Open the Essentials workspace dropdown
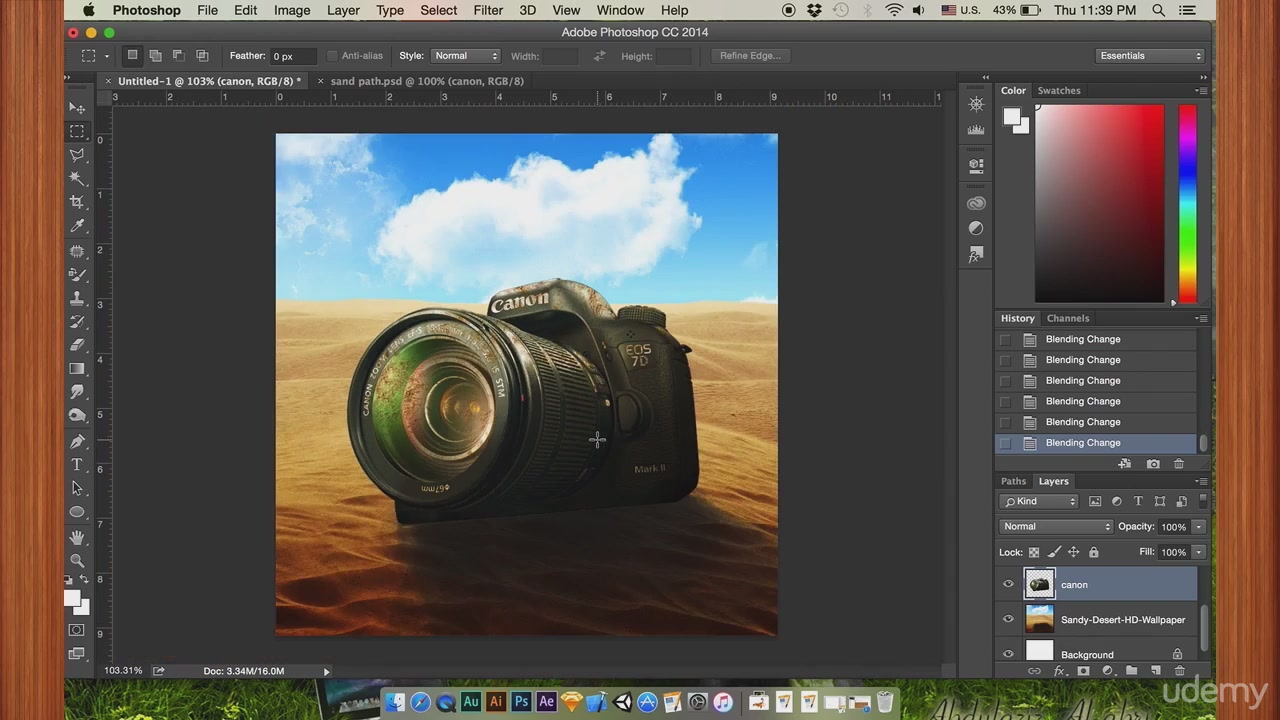The height and width of the screenshot is (720, 1280). coord(1150,56)
